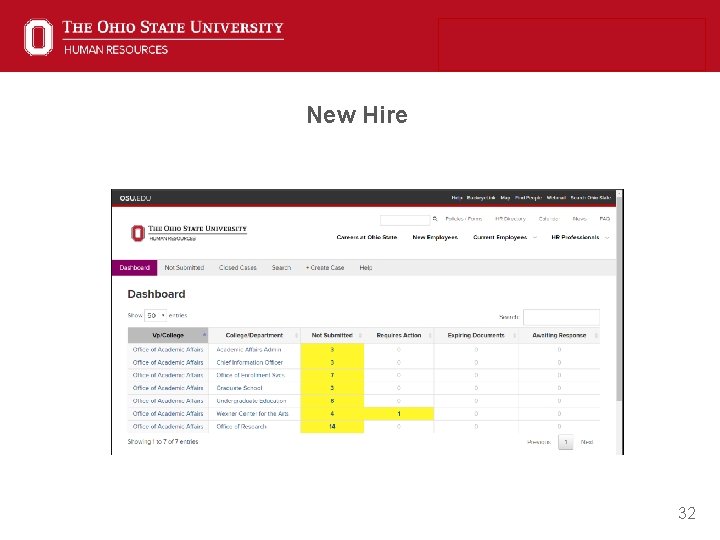Open the New Employees menu

click(435, 237)
